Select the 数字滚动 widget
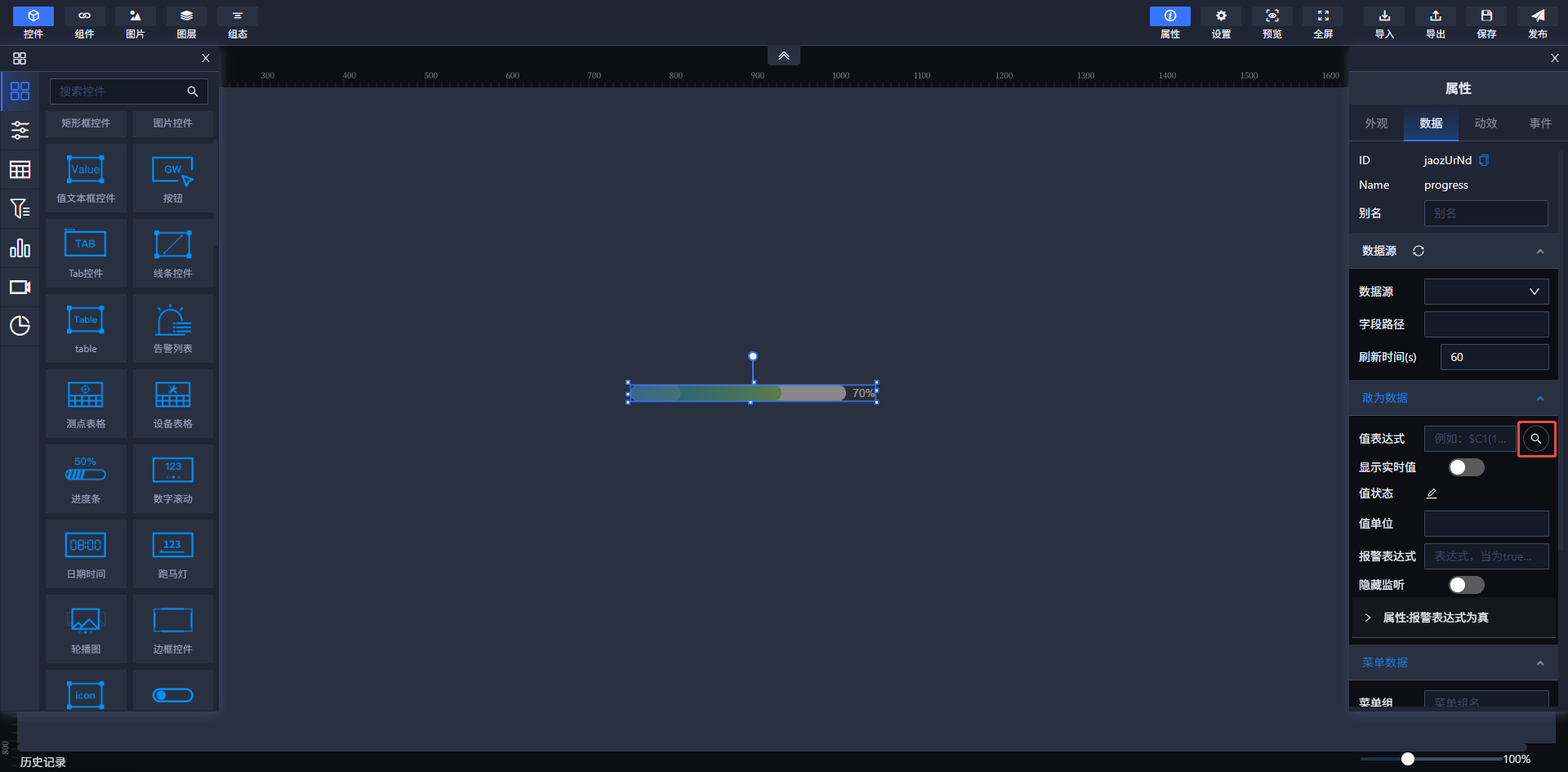The image size is (1568, 772). [172, 480]
